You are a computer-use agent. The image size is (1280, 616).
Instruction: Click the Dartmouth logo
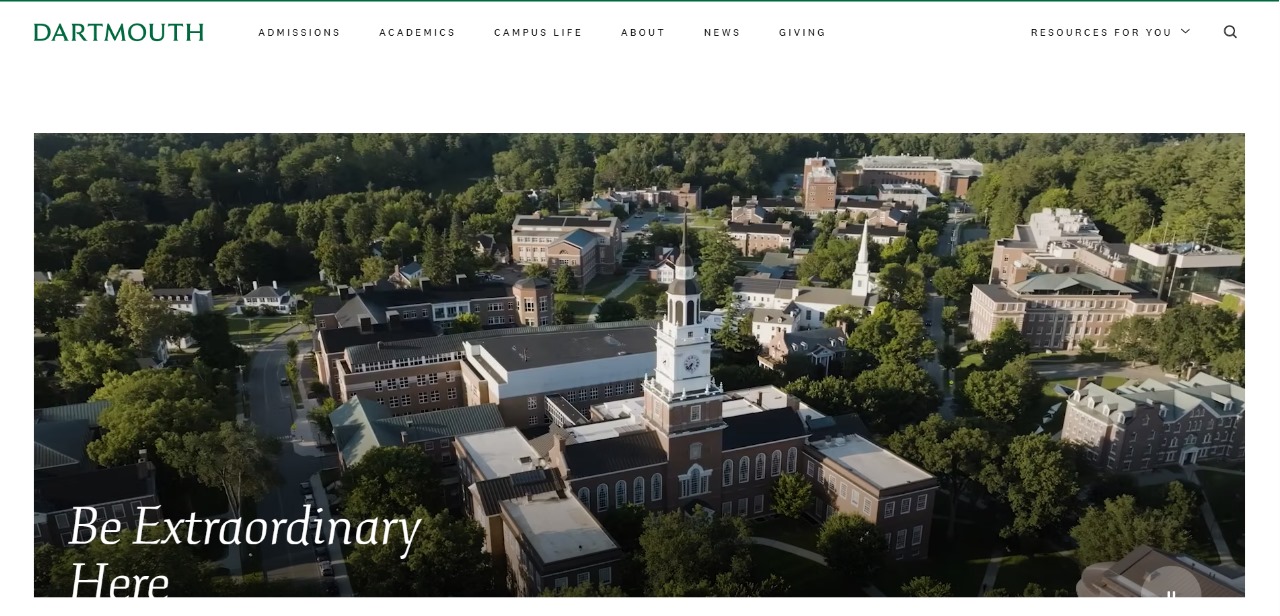pos(118,32)
